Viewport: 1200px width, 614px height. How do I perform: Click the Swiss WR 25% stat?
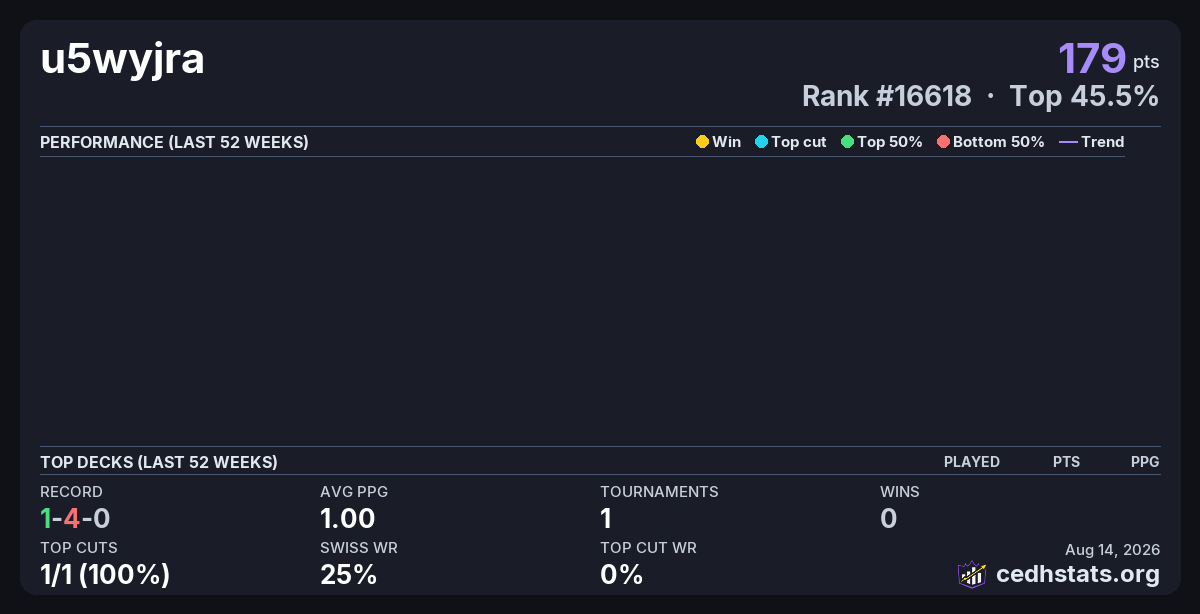tap(348, 574)
